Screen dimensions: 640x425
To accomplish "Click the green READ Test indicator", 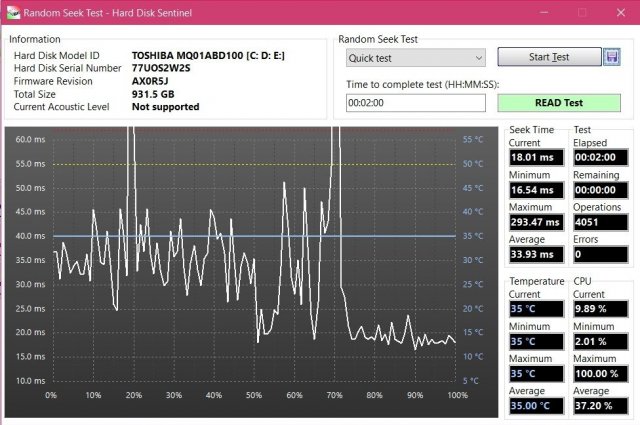I will [x=560, y=102].
